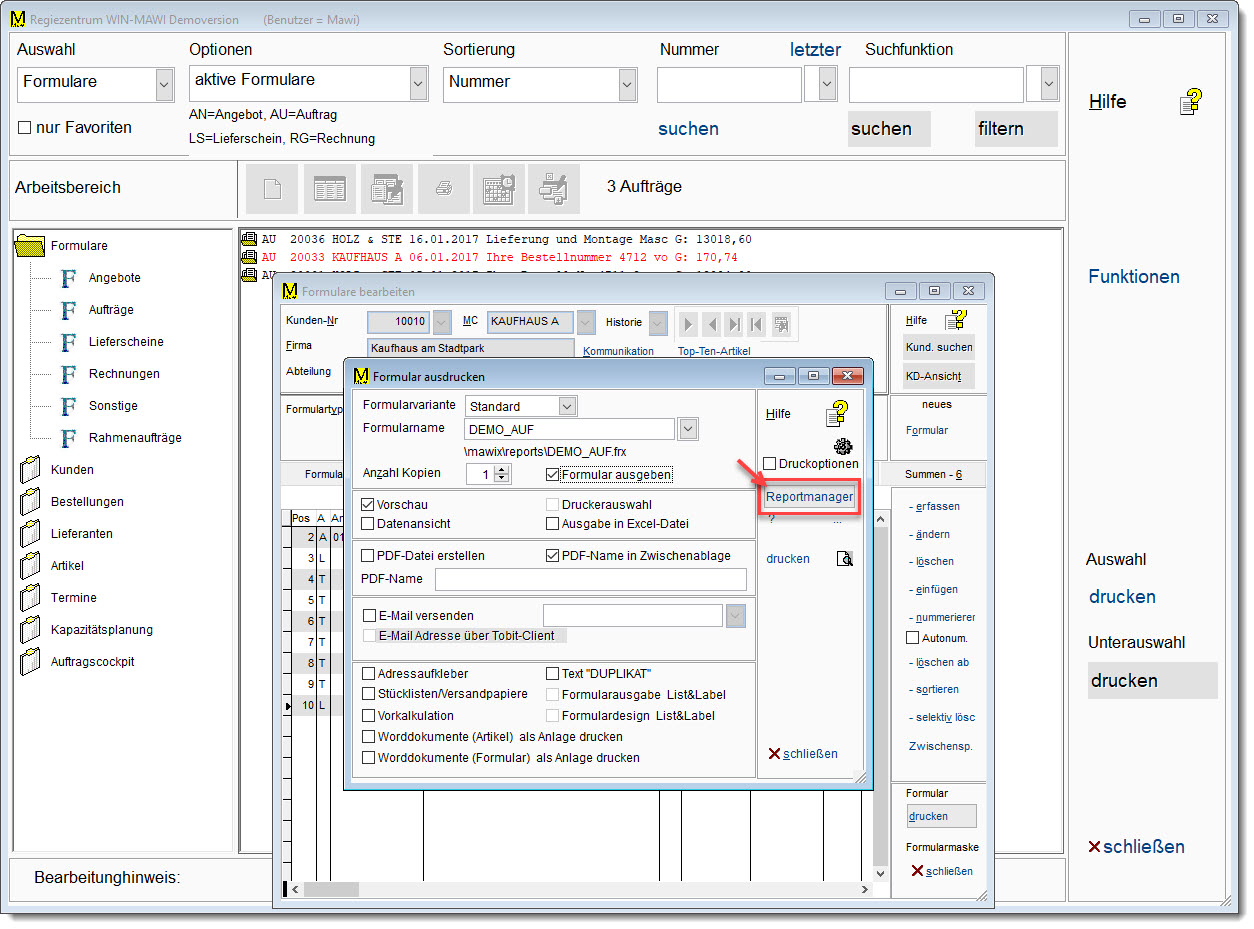Click the Reportmanager button
Image resolution: width=1254 pixels, height=929 pixels.
coord(809,497)
